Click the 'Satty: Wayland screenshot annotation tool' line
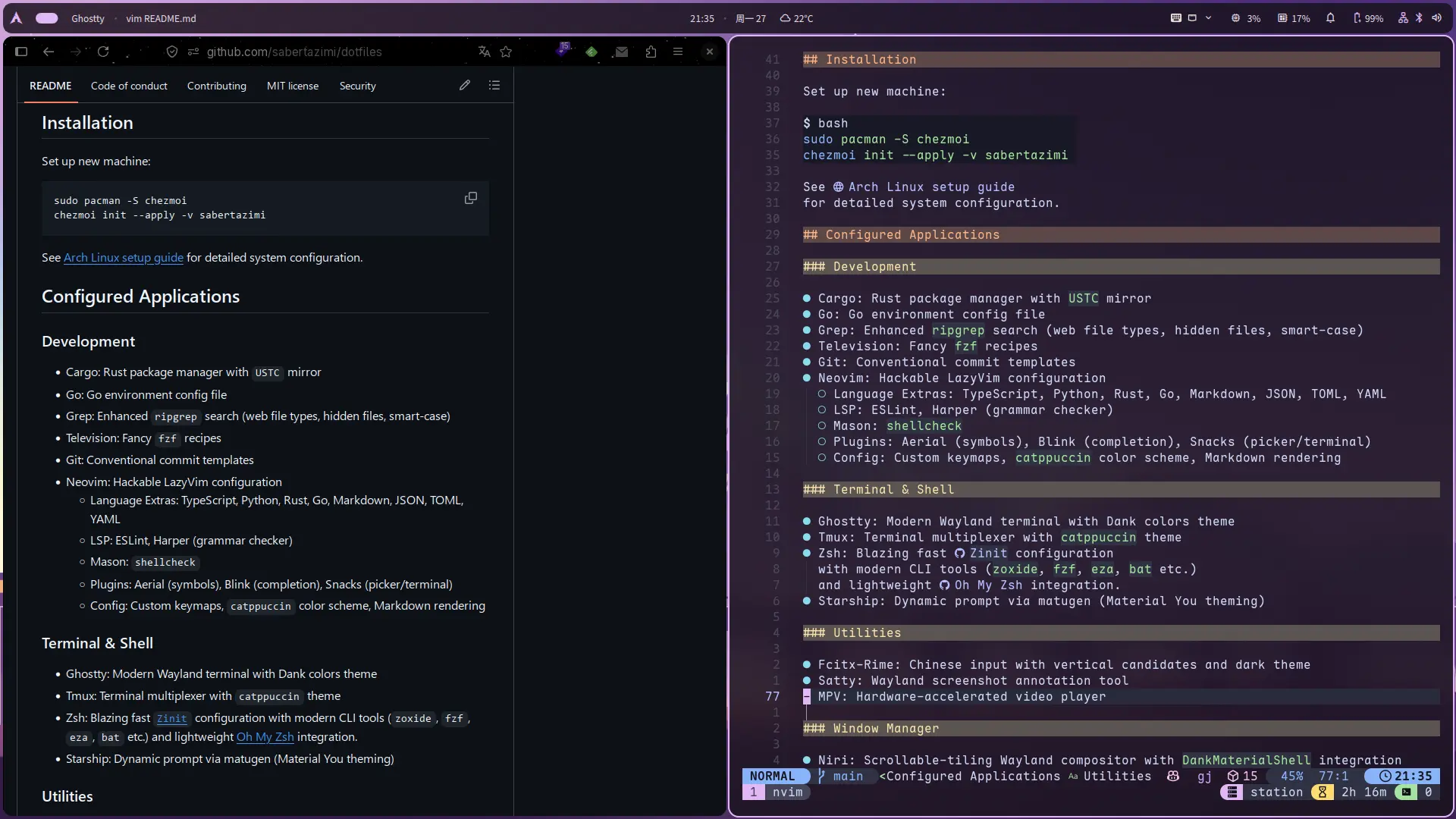The image size is (1456, 819). (973, 680)
